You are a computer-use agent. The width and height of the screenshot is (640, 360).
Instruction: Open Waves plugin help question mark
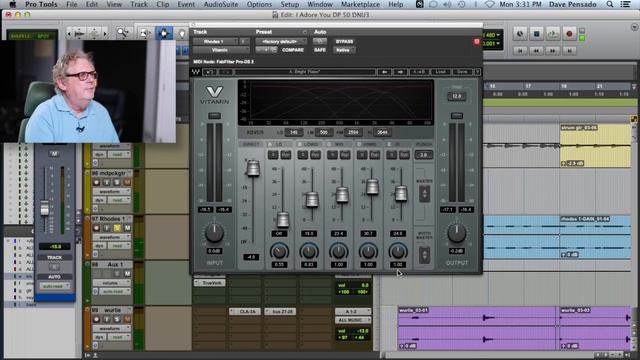click(x=478, y=72)
